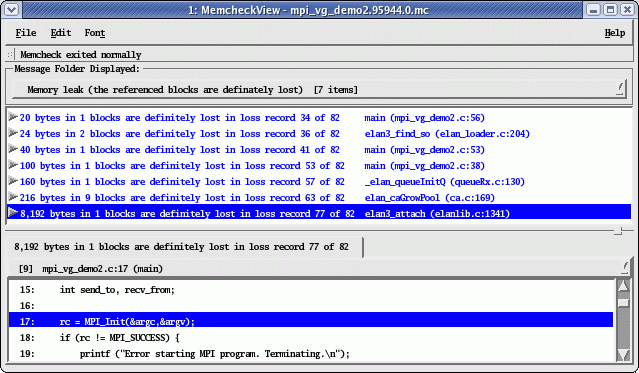
Task: Expand the 100 bytes loss record 53 entry
Action: click(x=13, y=165)
